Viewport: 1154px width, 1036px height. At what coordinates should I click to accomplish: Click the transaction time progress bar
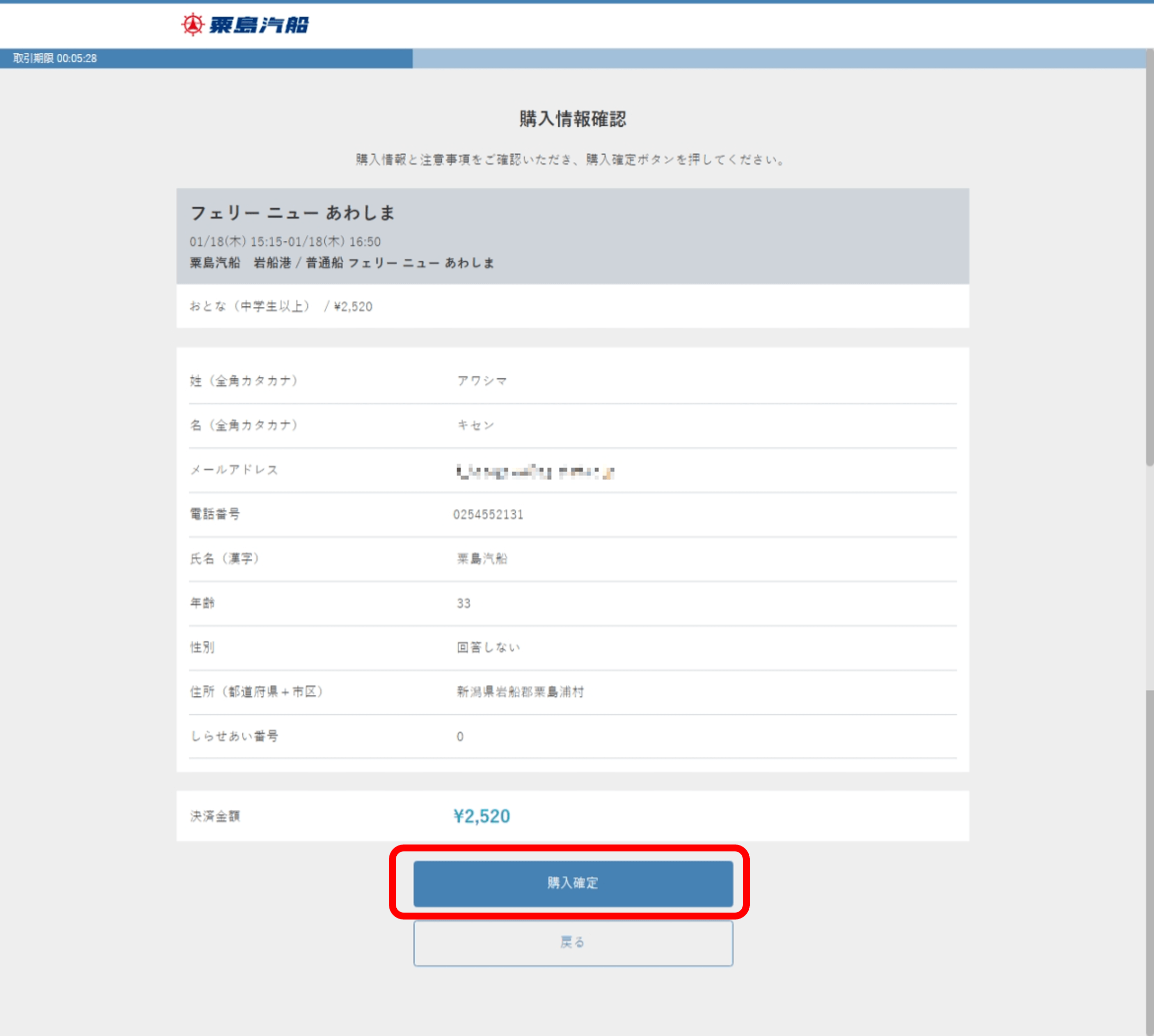click(x=573, y=58)
